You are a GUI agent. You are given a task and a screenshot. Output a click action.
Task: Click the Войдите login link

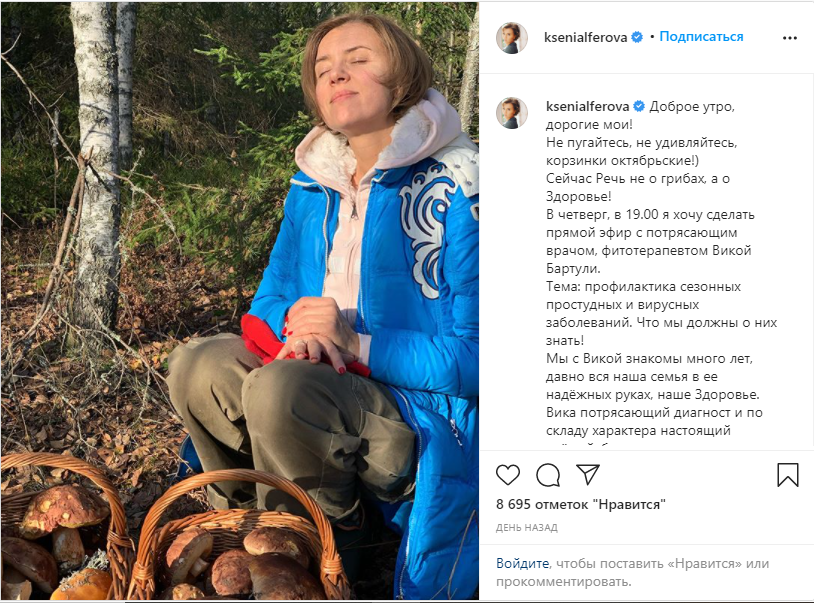click(523, 564)
